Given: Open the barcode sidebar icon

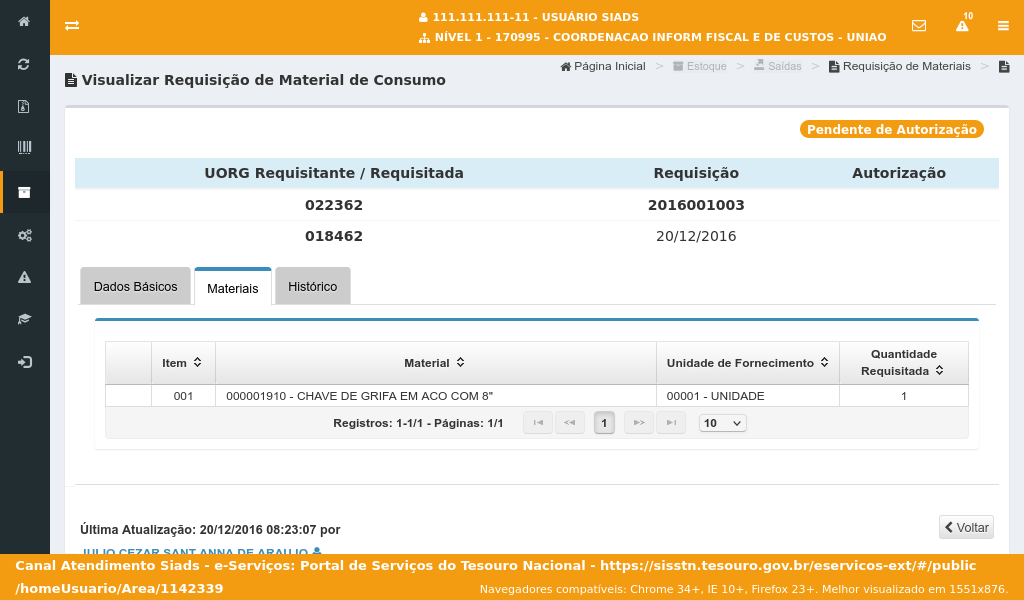Looking at the screenshot, I should (24, 148).
